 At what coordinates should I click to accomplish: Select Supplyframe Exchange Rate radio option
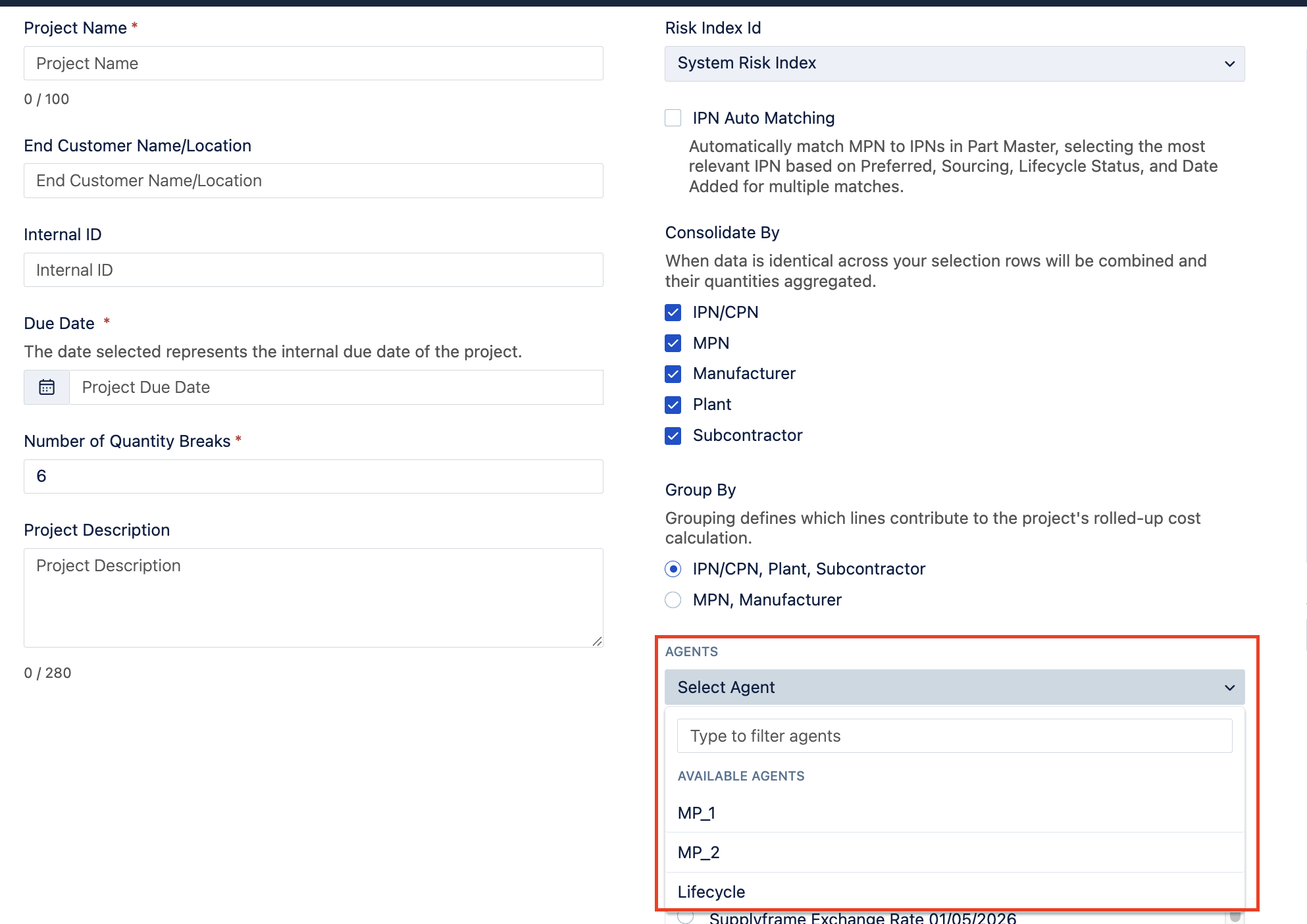[x=686, y=917]
